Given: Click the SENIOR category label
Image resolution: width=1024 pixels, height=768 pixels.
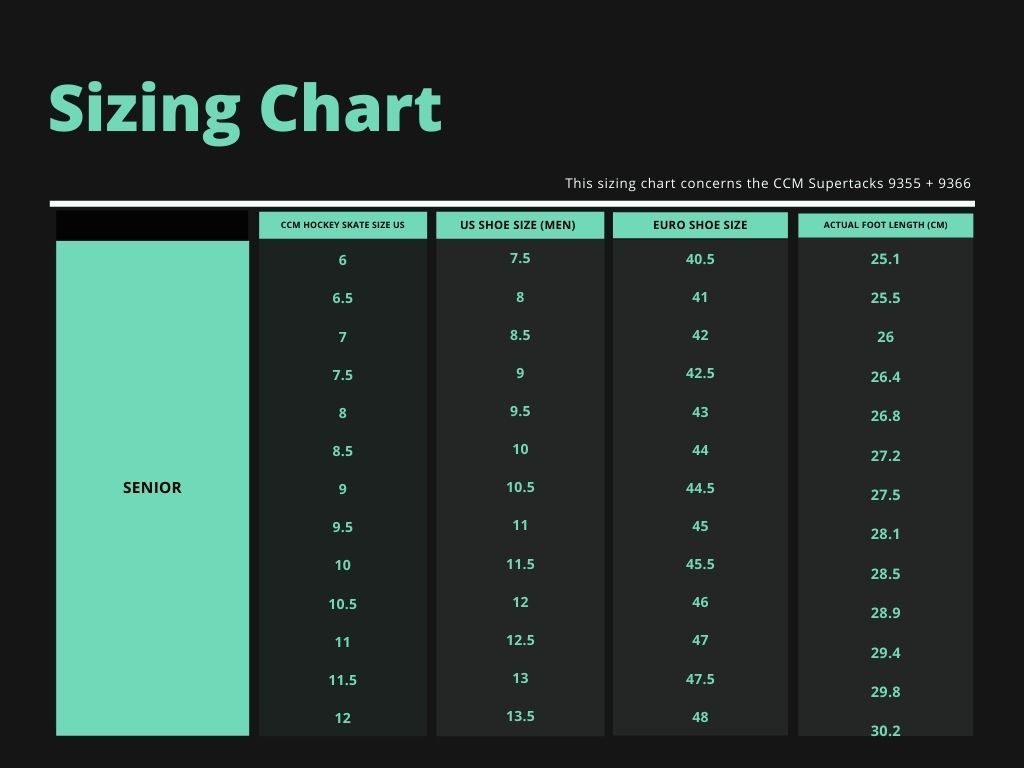Looking at the screenshot, I should click(x=152, y=488).
